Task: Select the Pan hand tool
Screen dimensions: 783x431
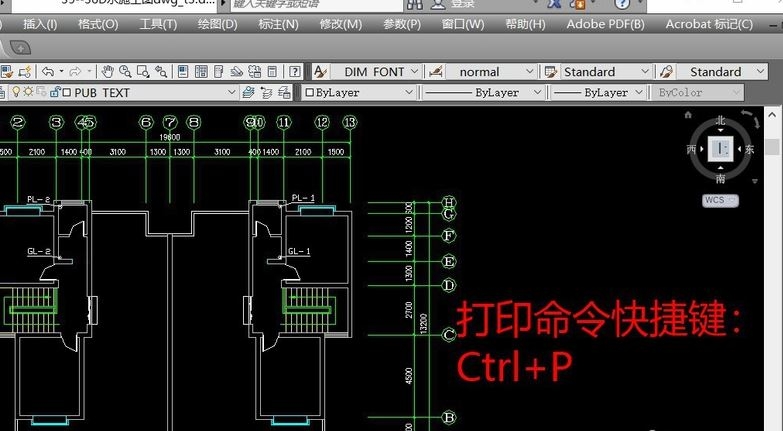Action: pos(107,72)
